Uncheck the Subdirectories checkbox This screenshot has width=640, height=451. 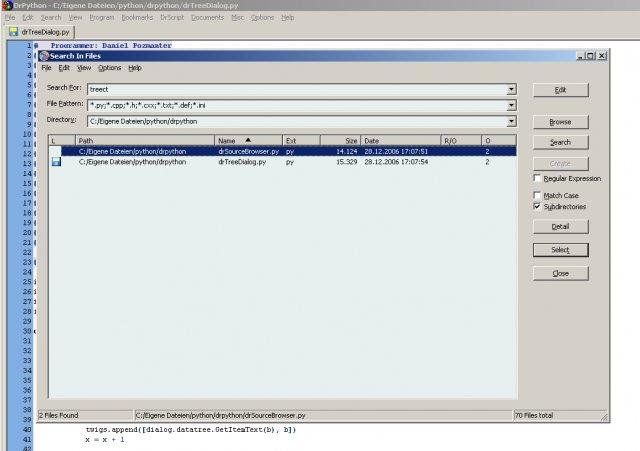[x=537, y=206]
